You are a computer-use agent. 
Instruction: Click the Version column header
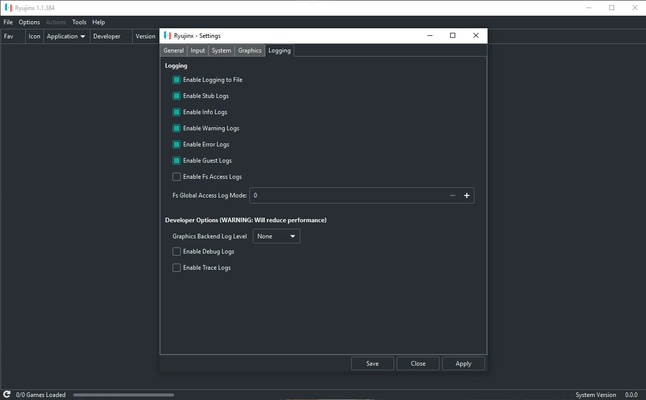pyautogui.click(x=145, y=36)
